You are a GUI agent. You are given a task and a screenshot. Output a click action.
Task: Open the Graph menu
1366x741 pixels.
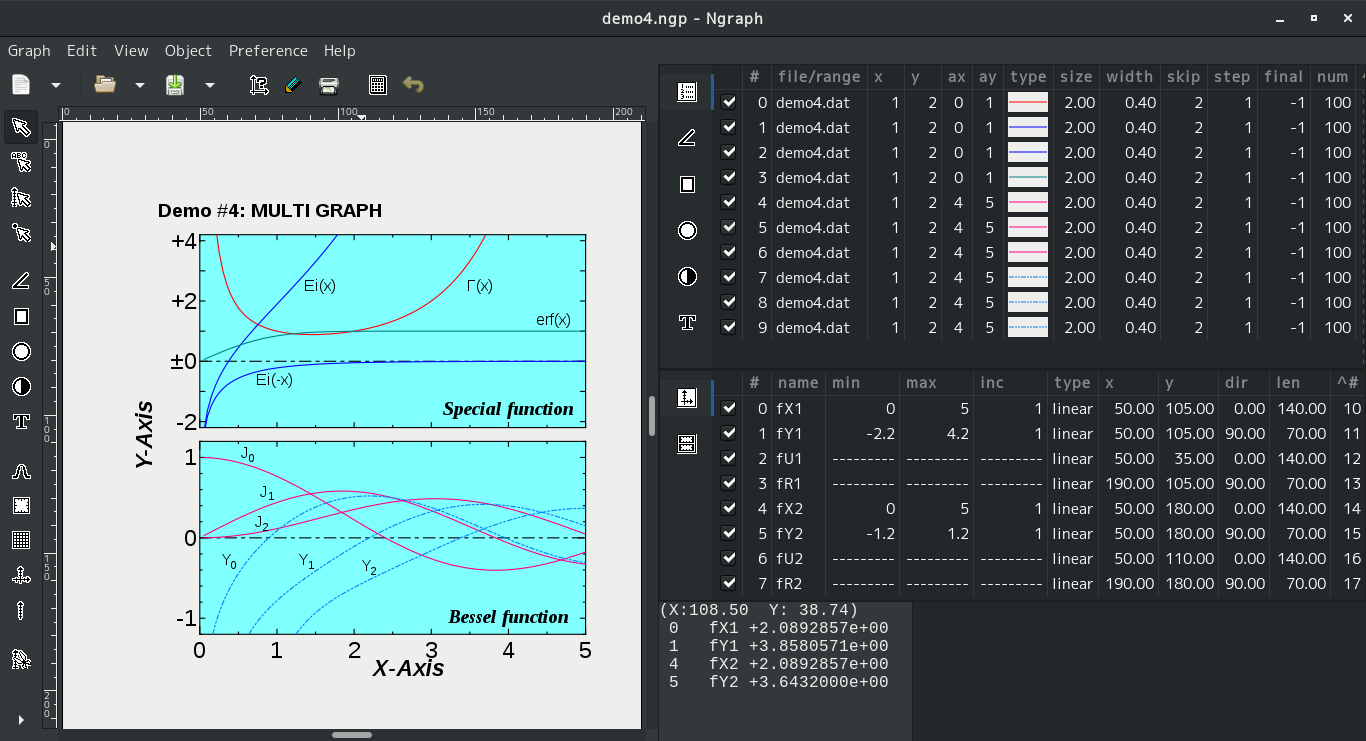coord(29,50)
